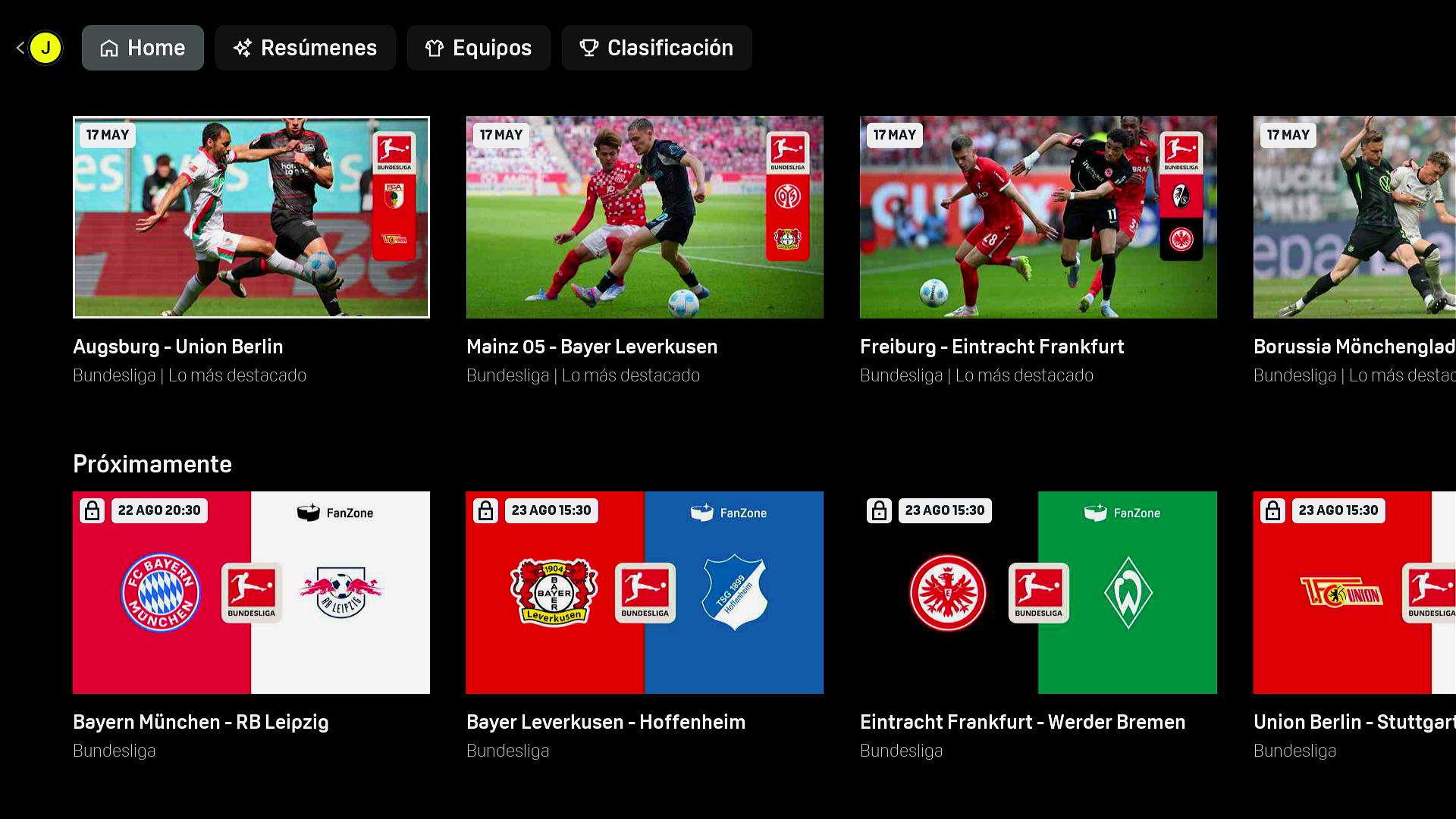Viewport: 1456px width, 819px height.
Task: Click the 17 MAY date badge on Freiburg thumbnail
Action: (x=895, y=135)
